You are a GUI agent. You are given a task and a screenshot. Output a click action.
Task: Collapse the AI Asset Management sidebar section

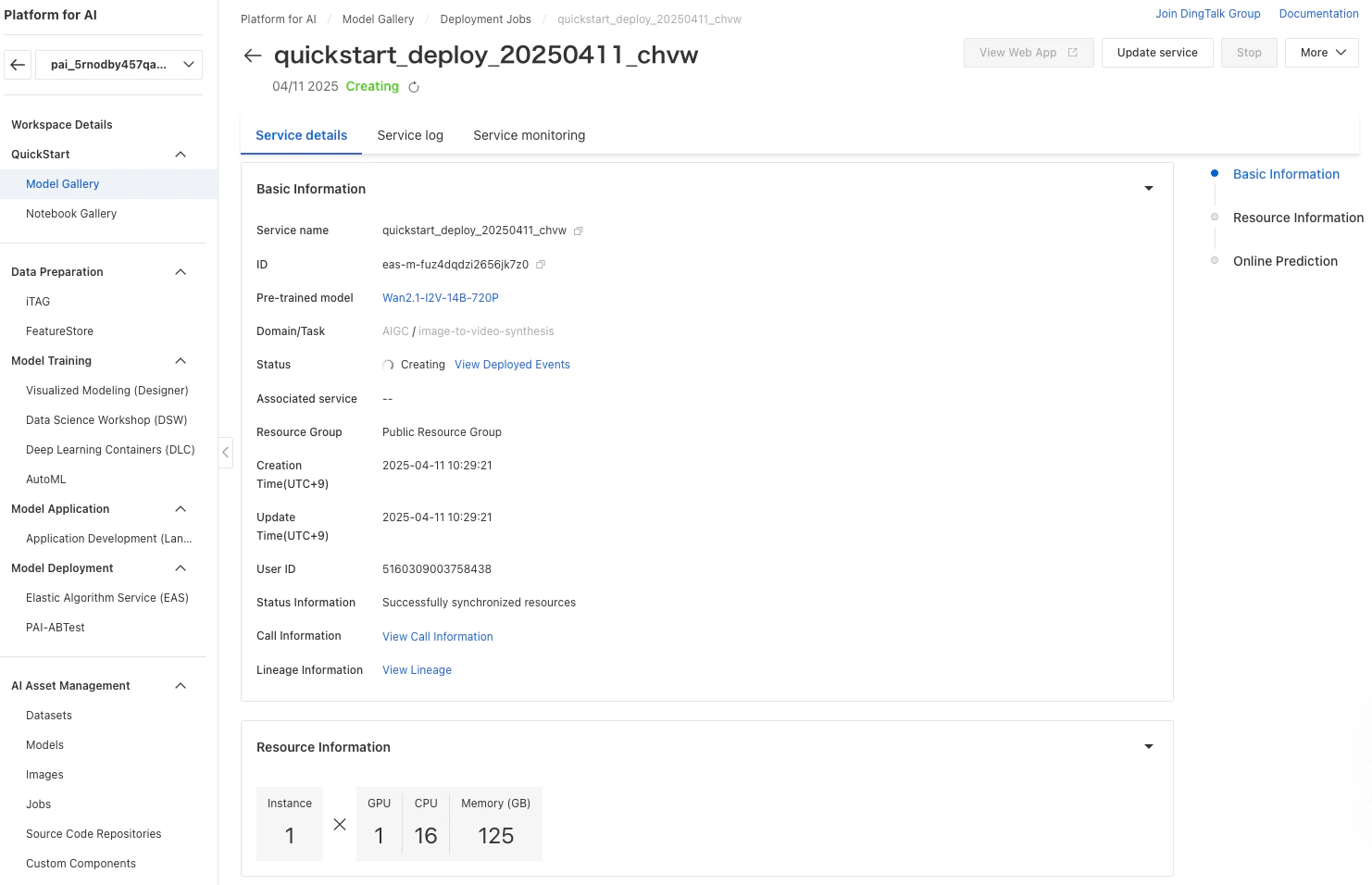[181, 686]
